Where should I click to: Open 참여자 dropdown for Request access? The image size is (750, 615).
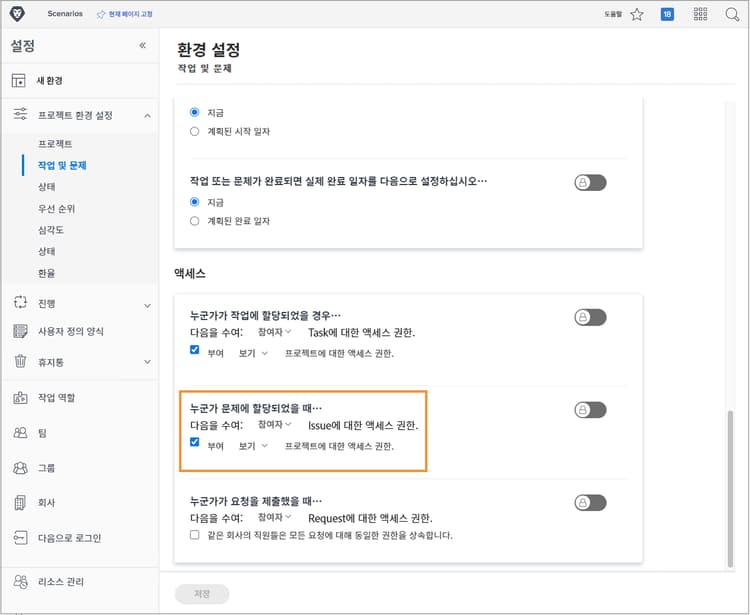275,517
